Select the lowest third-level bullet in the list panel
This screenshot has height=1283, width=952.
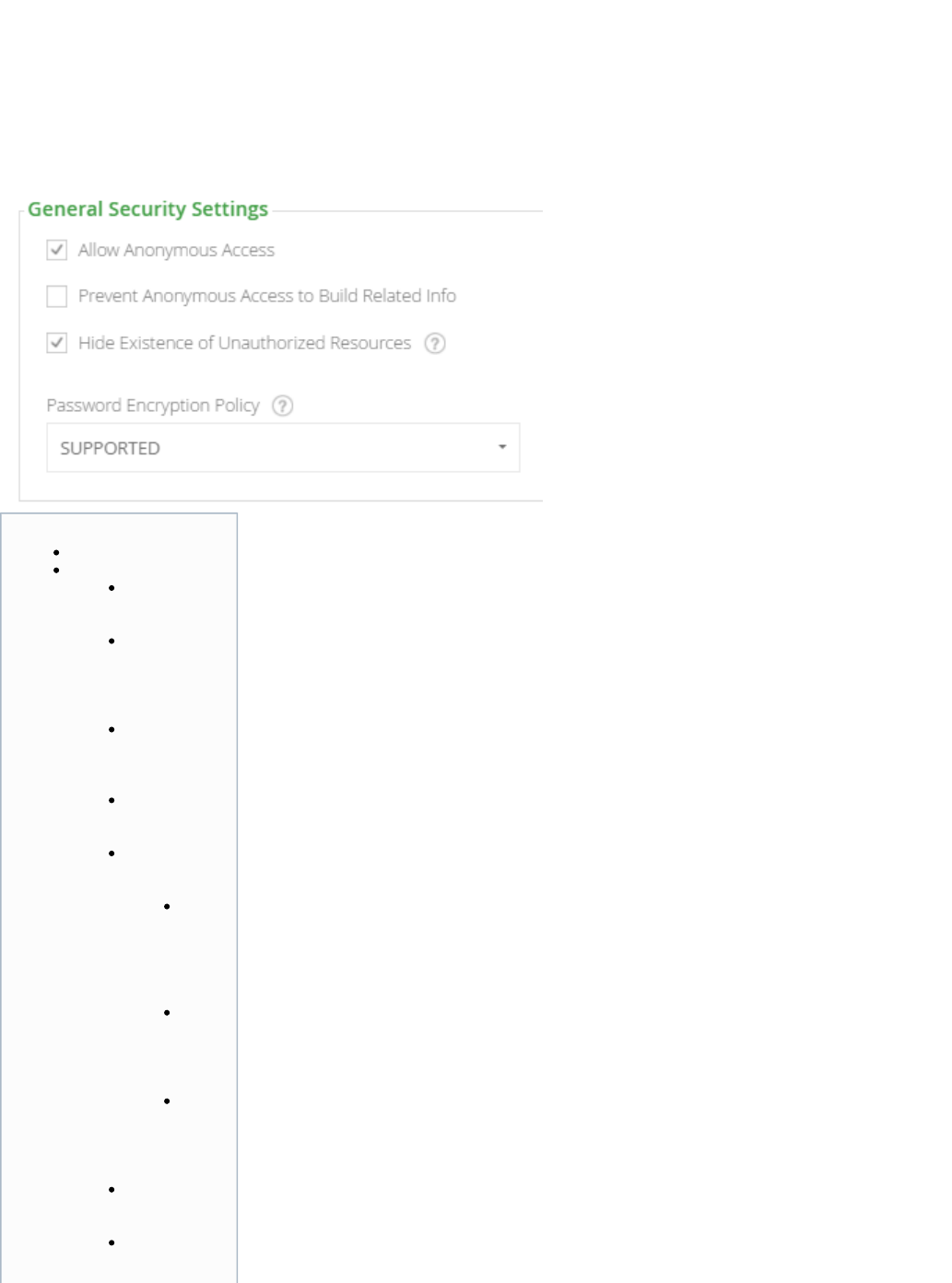[167, 1101]
